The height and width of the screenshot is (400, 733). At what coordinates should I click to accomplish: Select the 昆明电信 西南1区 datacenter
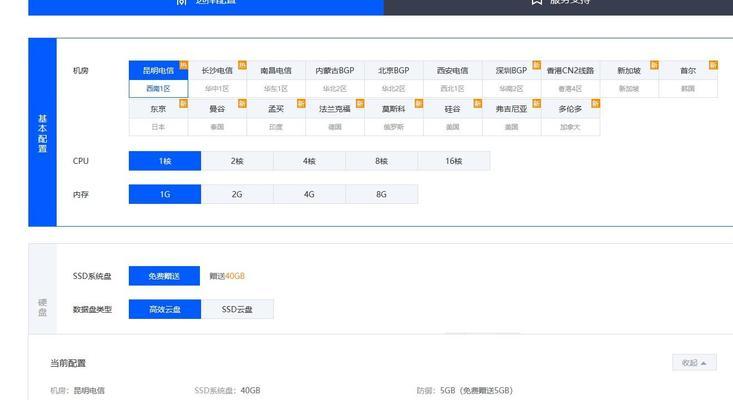point(158,79)
